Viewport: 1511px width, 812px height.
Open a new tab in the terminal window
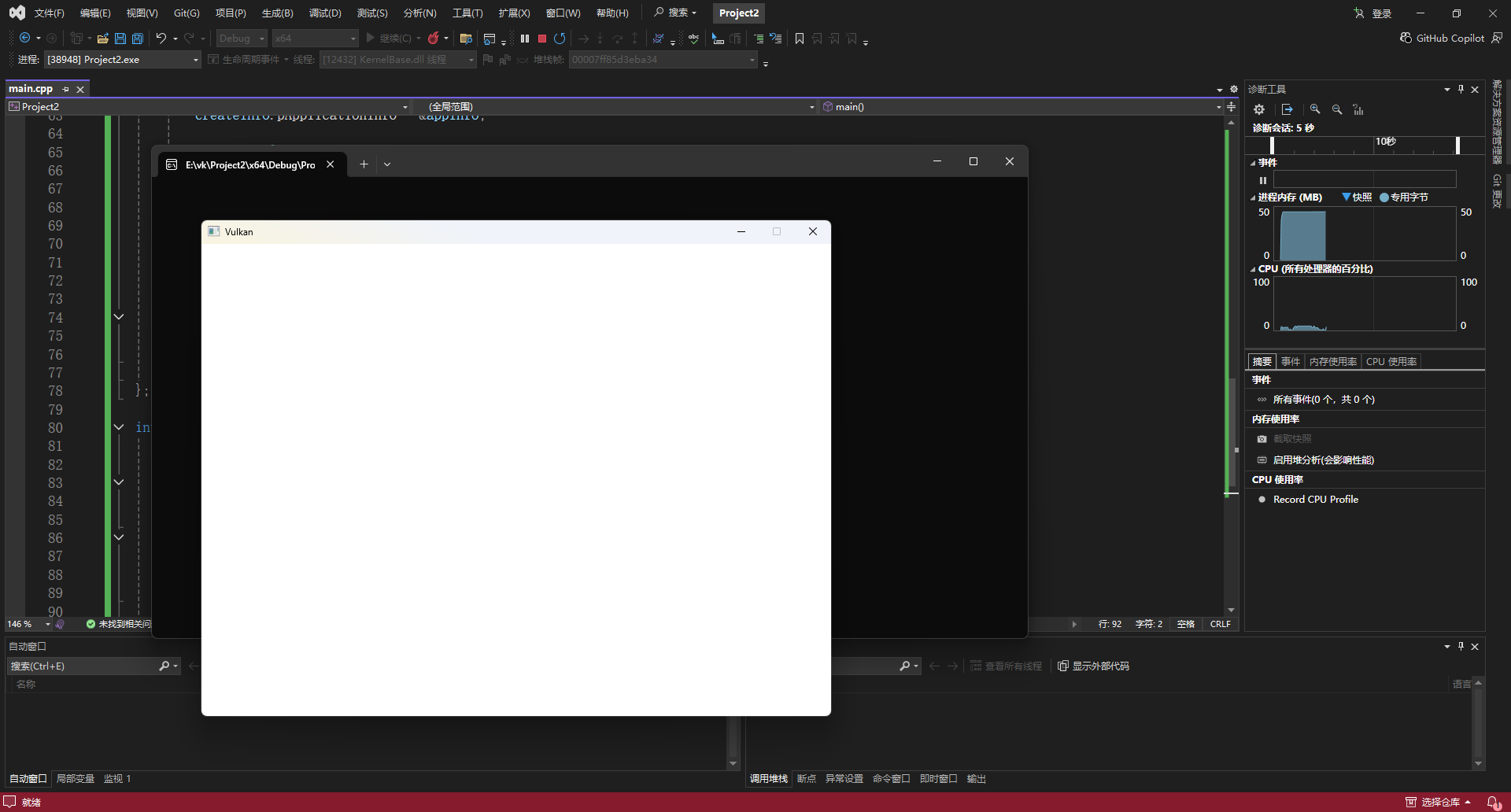pyautogui.click(x=364, y=164)
